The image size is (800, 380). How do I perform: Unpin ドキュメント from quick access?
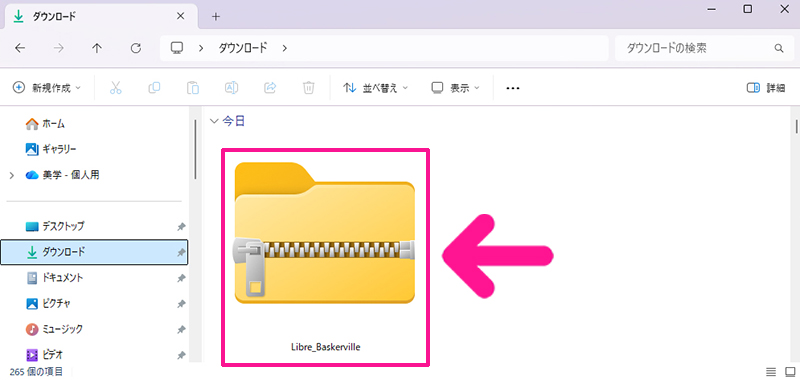[181, 278]
